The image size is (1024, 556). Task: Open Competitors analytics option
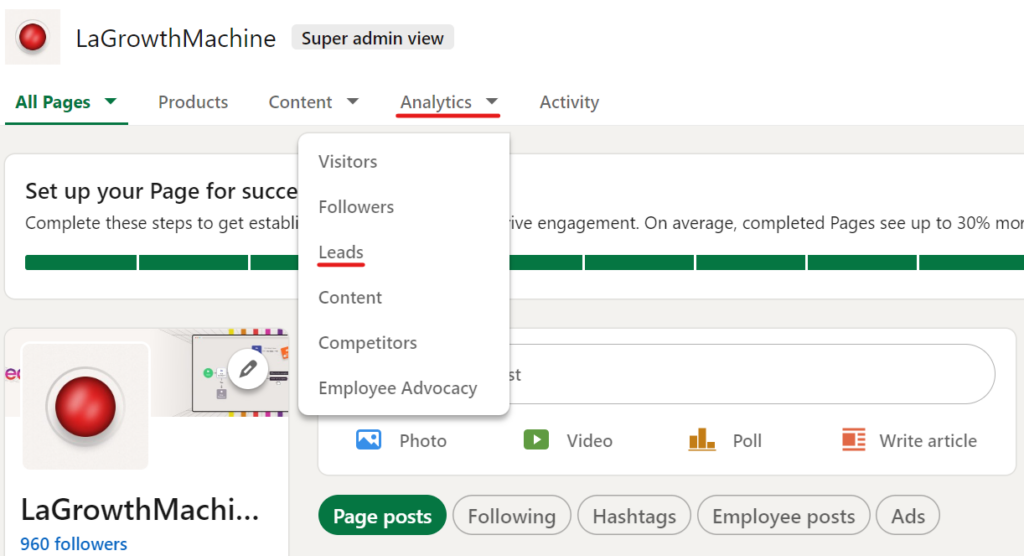pos(368,343)
